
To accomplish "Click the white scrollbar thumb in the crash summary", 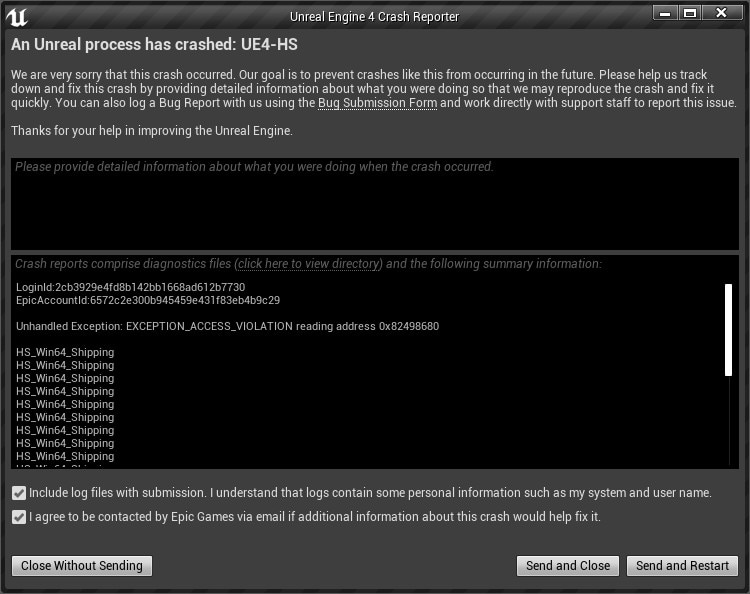I will [x=728, y=330].
